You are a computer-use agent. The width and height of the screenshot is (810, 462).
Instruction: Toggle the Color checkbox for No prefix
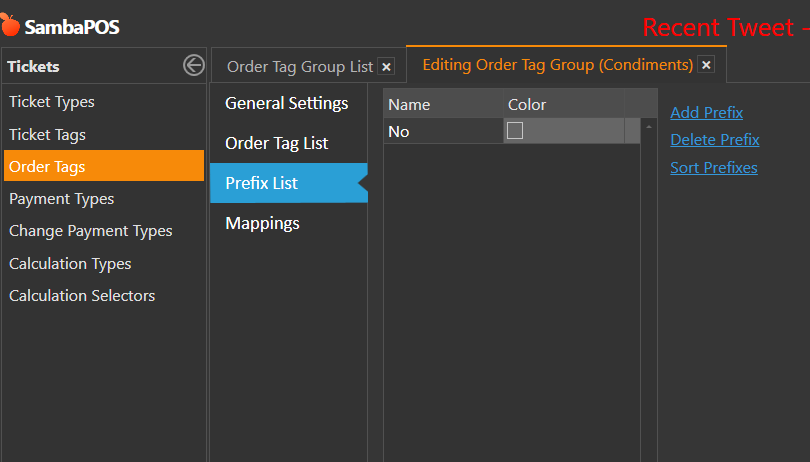[x=515, y=131]
